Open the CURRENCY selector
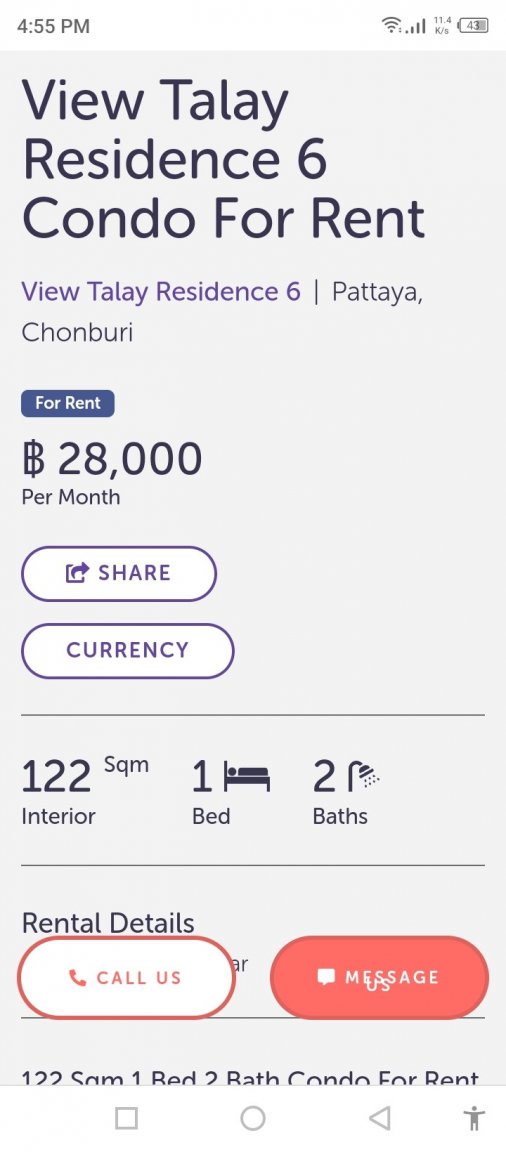The image size is (506, 1152). (128, 650)
